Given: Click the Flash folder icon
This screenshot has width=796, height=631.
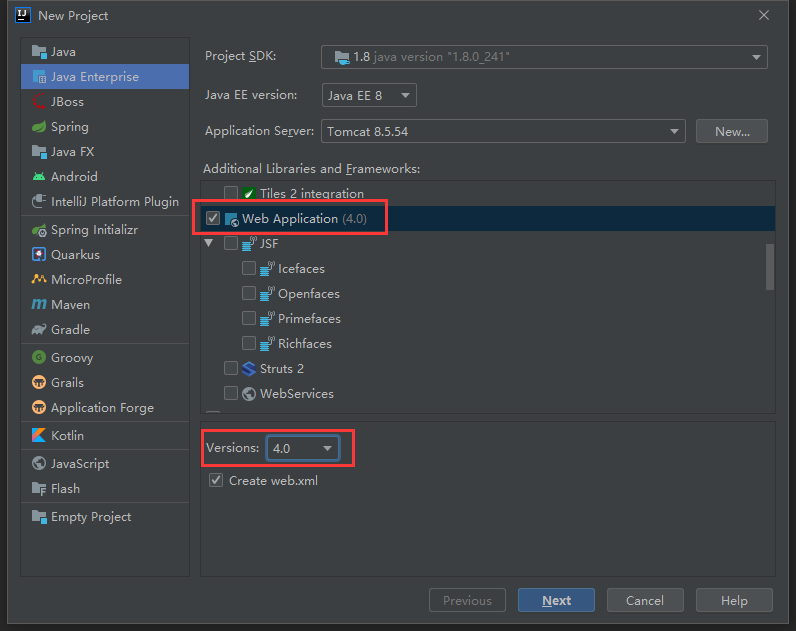Looking at the screenshot, I should (x=39, y=488).
